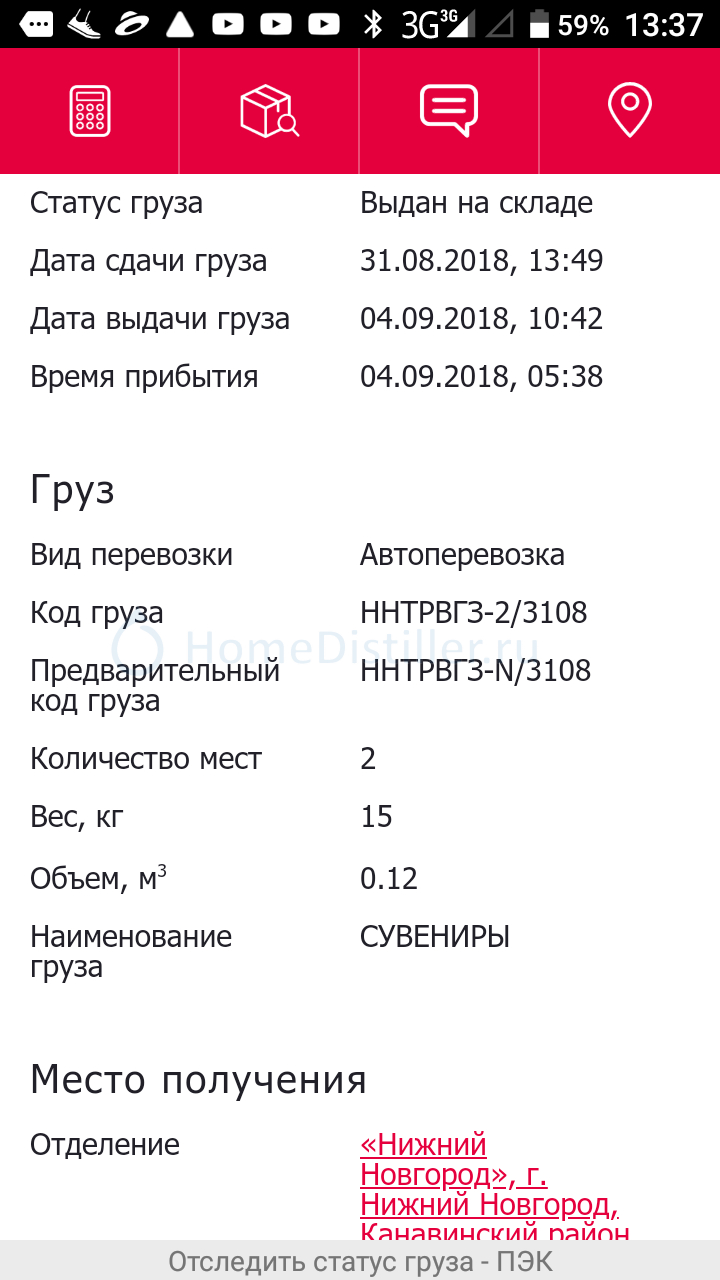Select the cargo code ННТРВГЗ-2/3108
The image size is (720, 1280).
pos(474,612)
